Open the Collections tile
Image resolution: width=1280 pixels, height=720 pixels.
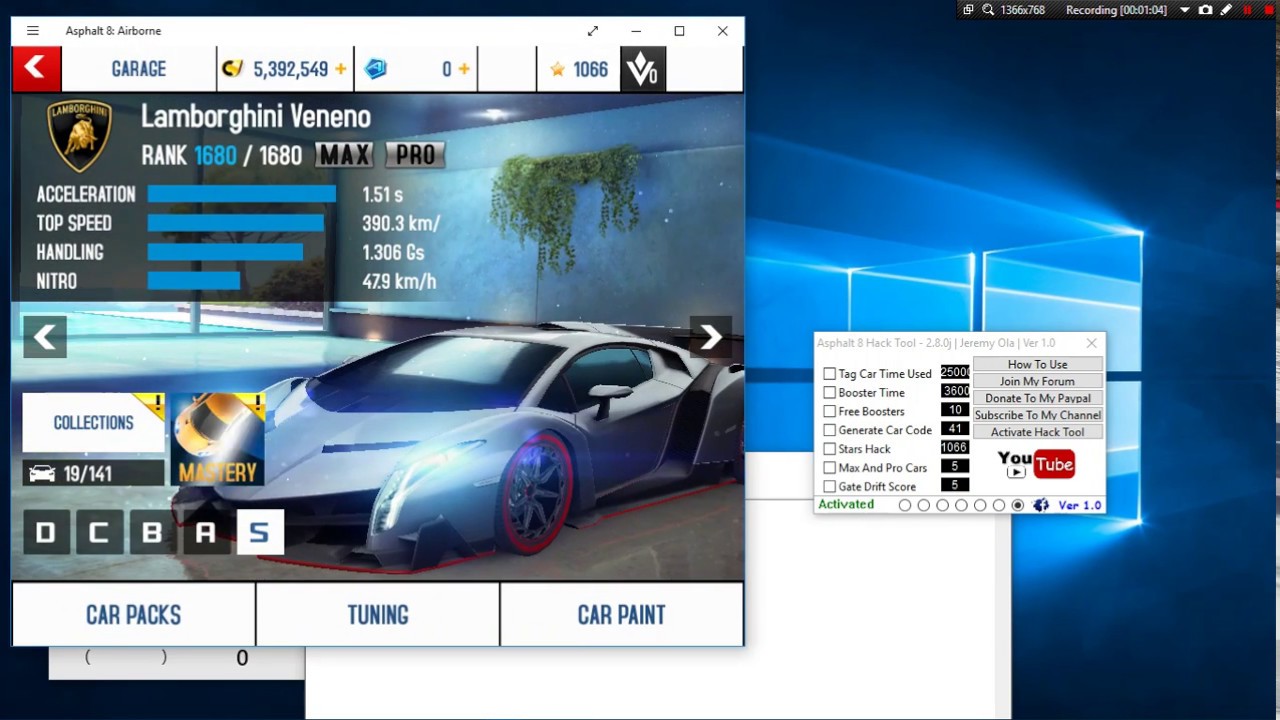(x=93, y=423)
